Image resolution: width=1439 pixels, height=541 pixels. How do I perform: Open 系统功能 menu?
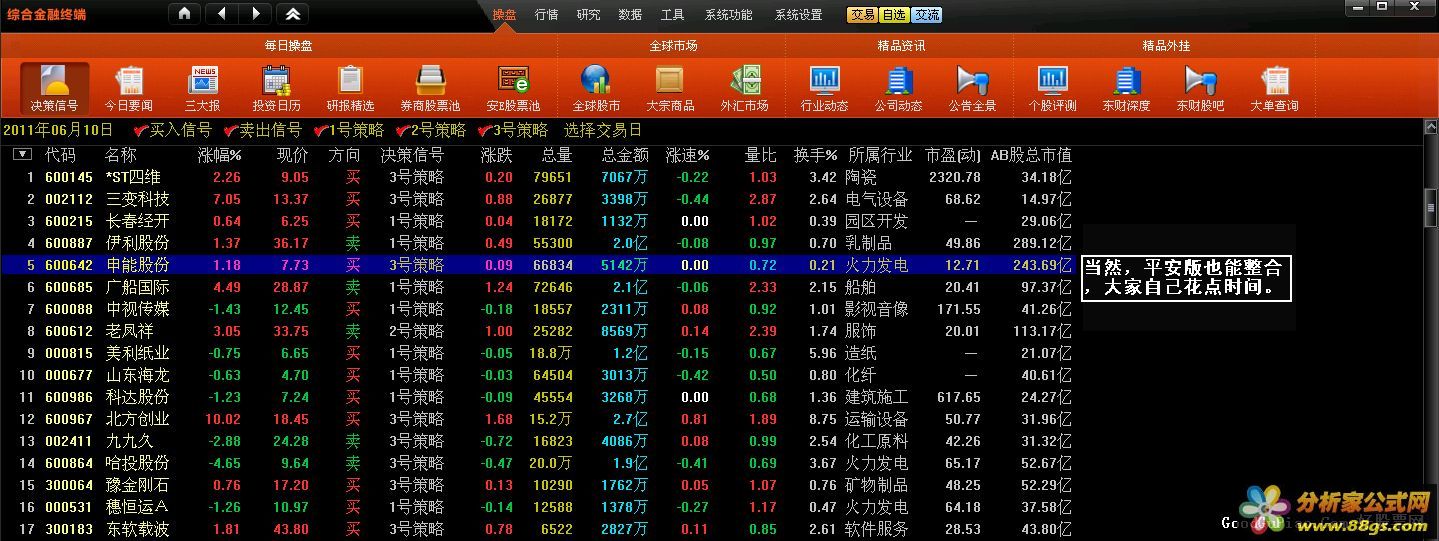pos(729,15)
